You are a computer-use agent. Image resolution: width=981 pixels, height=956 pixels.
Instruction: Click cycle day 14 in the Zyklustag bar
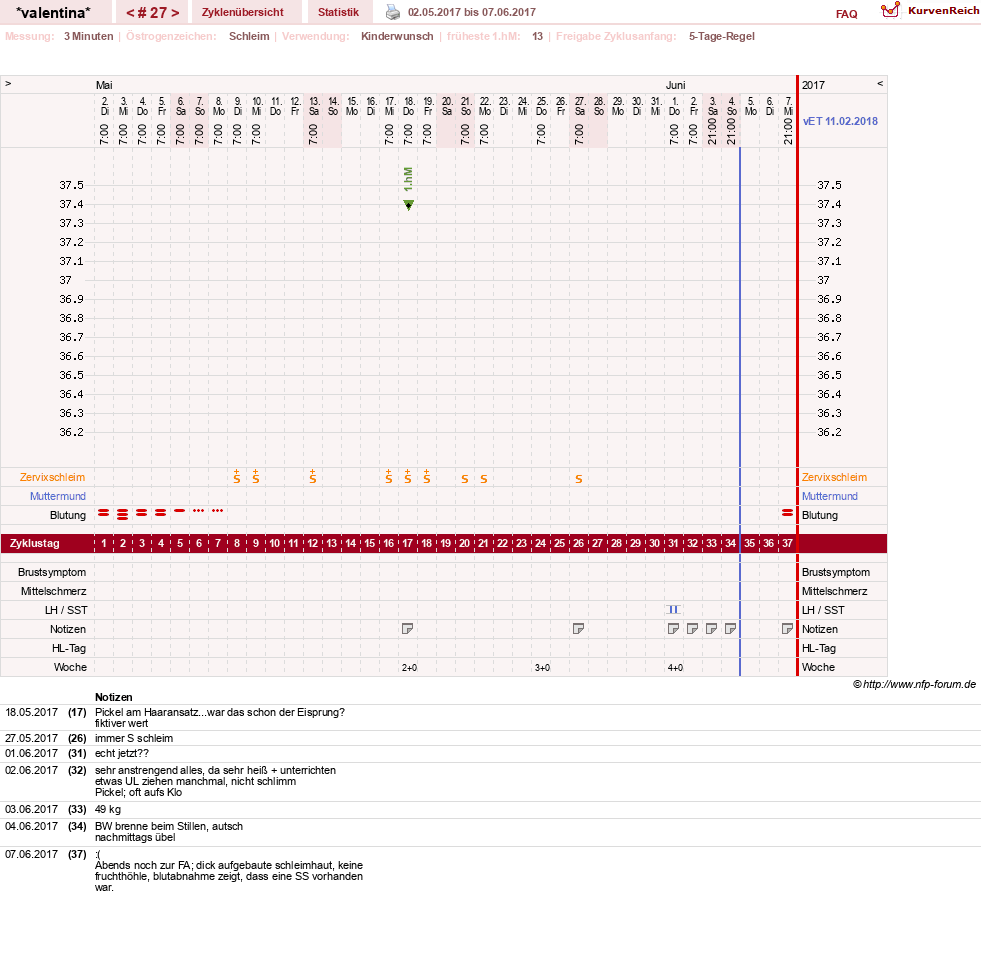click(x=350, y=543)
